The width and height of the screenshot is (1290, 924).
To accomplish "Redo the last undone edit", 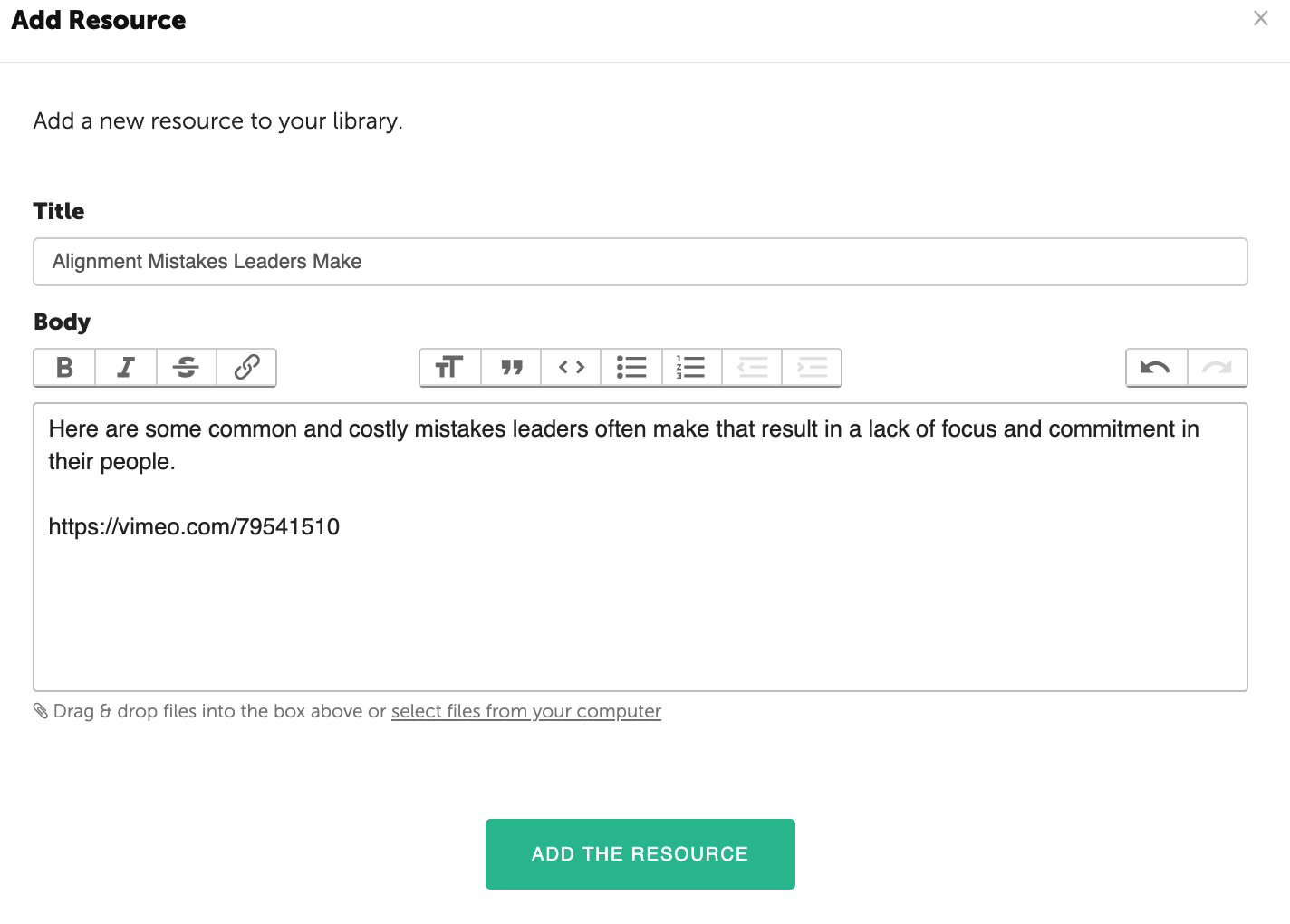I will 1217,367.
